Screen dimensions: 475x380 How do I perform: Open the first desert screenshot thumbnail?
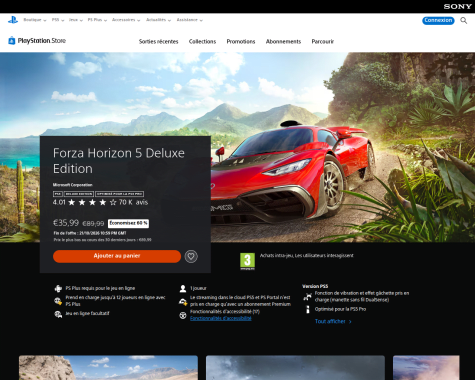tap(108, 368)
